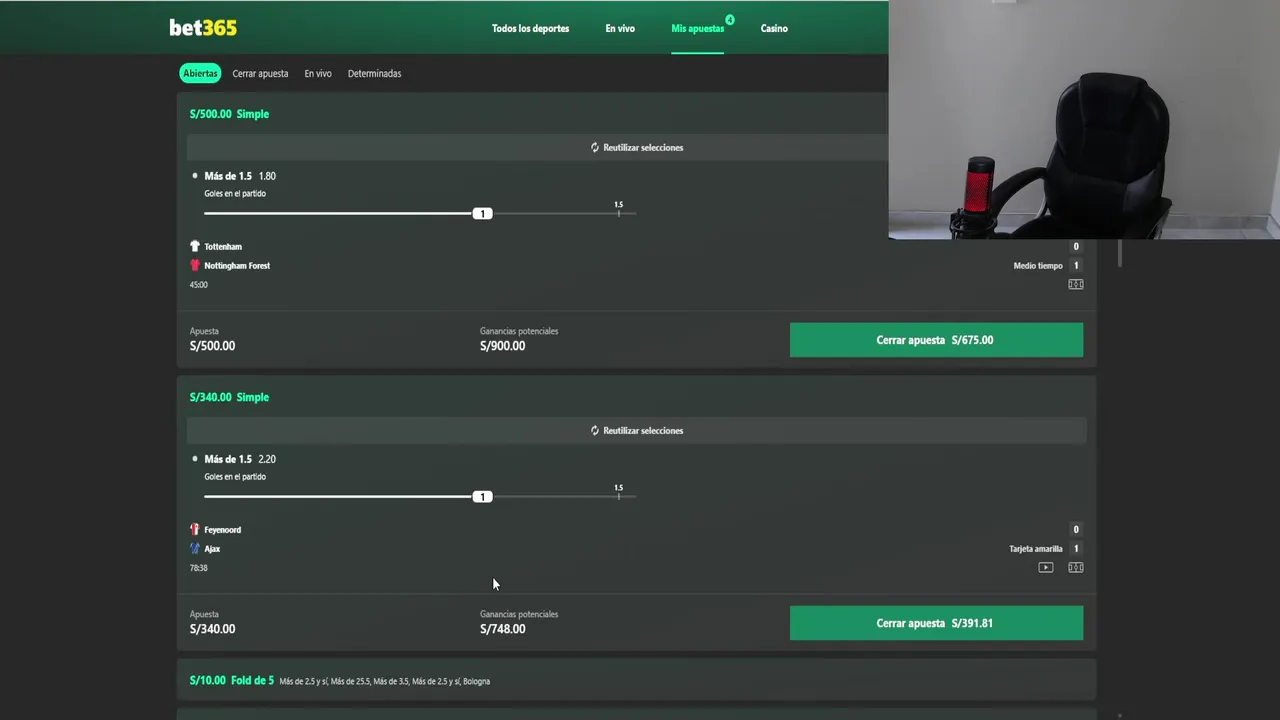This screenshot has height=720, width=1280.
Task: Select the Cerrar apuesta filter tab
Action: tap(260, 73)
